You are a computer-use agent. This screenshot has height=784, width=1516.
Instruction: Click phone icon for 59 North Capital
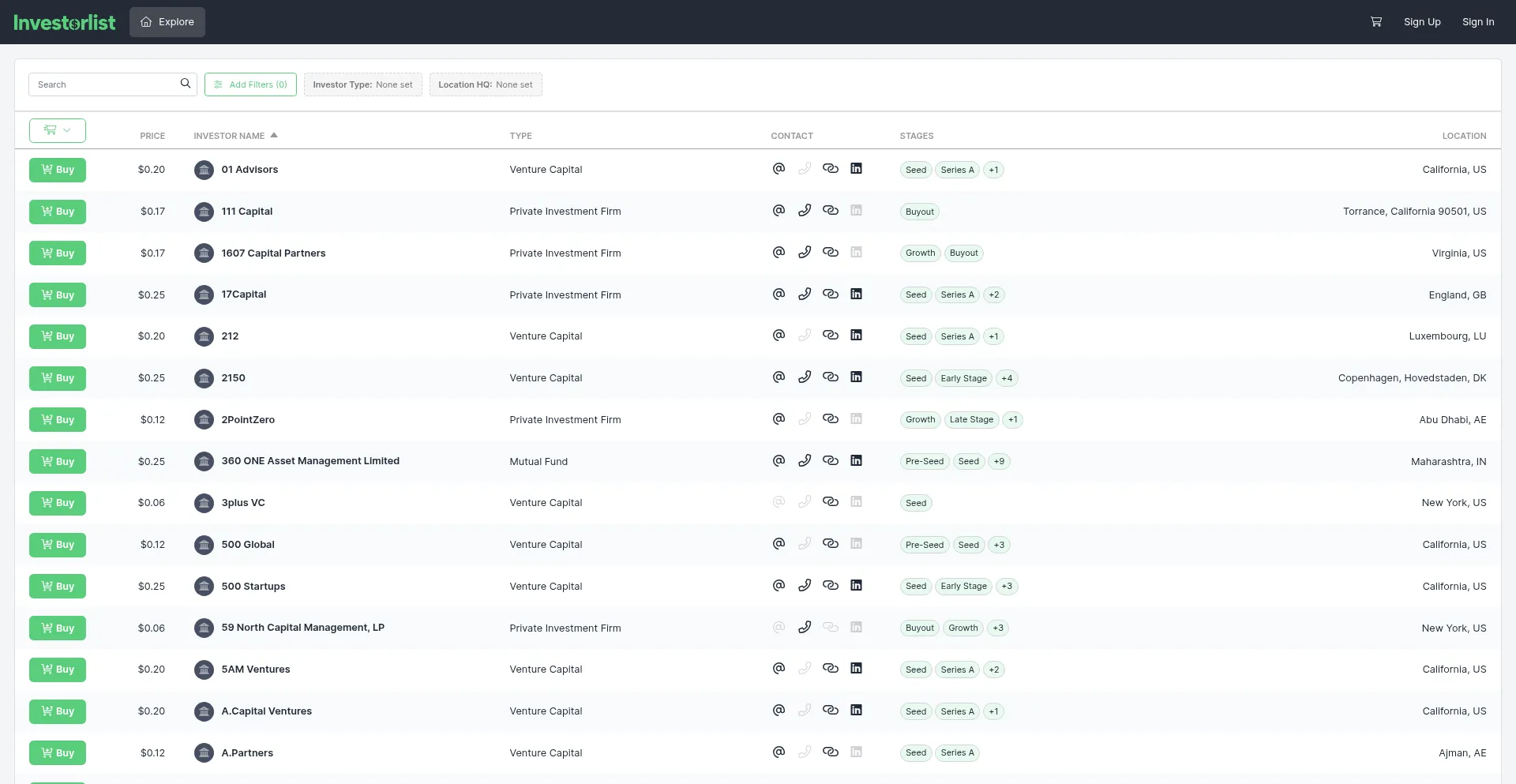tap(804, 628)
